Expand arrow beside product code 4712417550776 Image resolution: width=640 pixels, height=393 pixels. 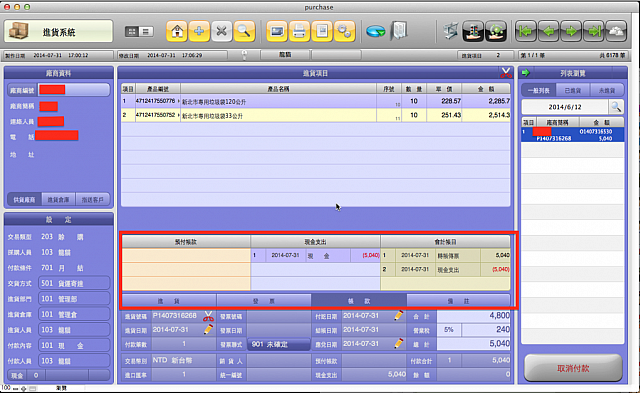(178, 101)
